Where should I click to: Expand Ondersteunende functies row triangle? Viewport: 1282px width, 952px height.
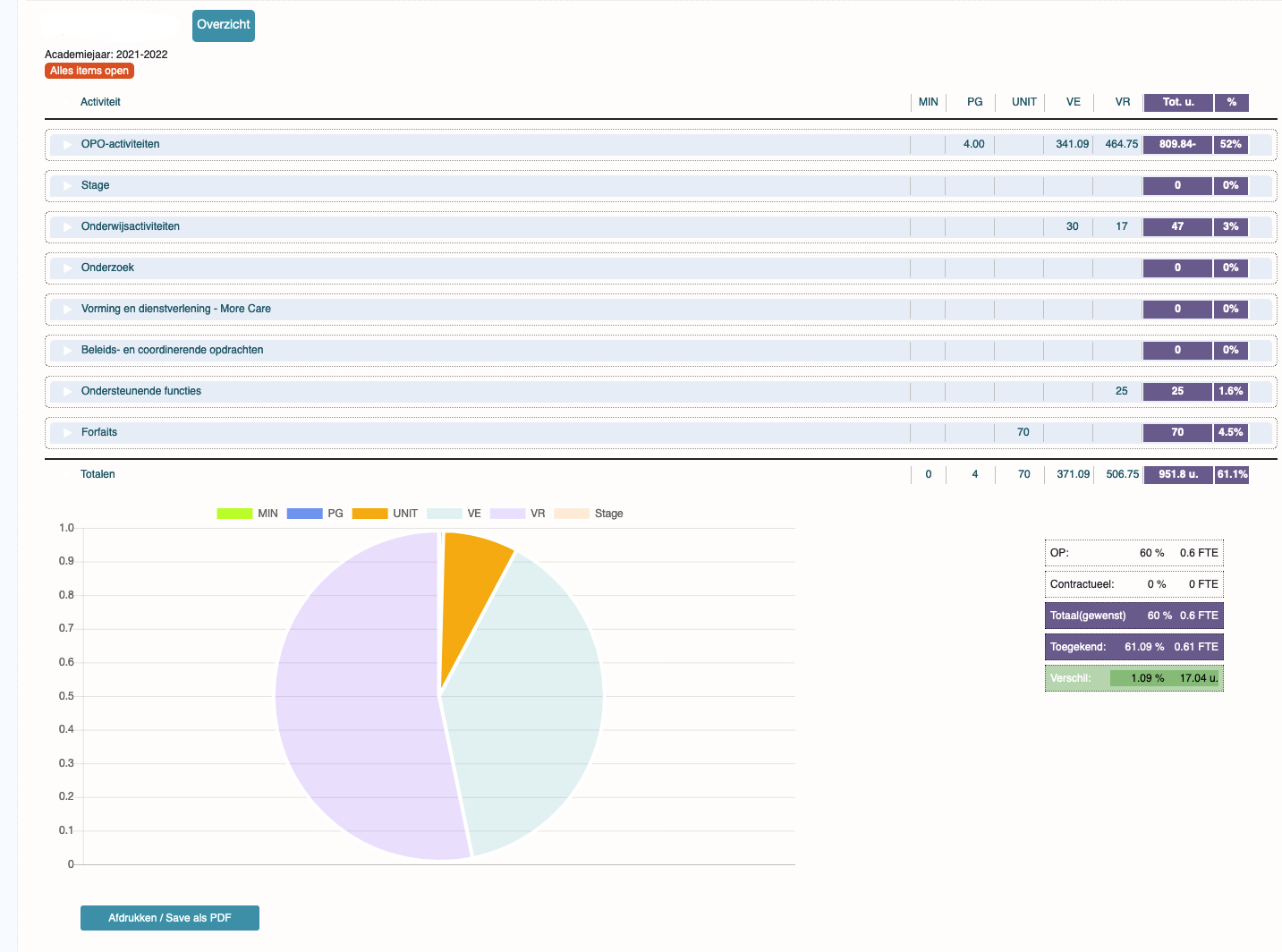[67, 391]
